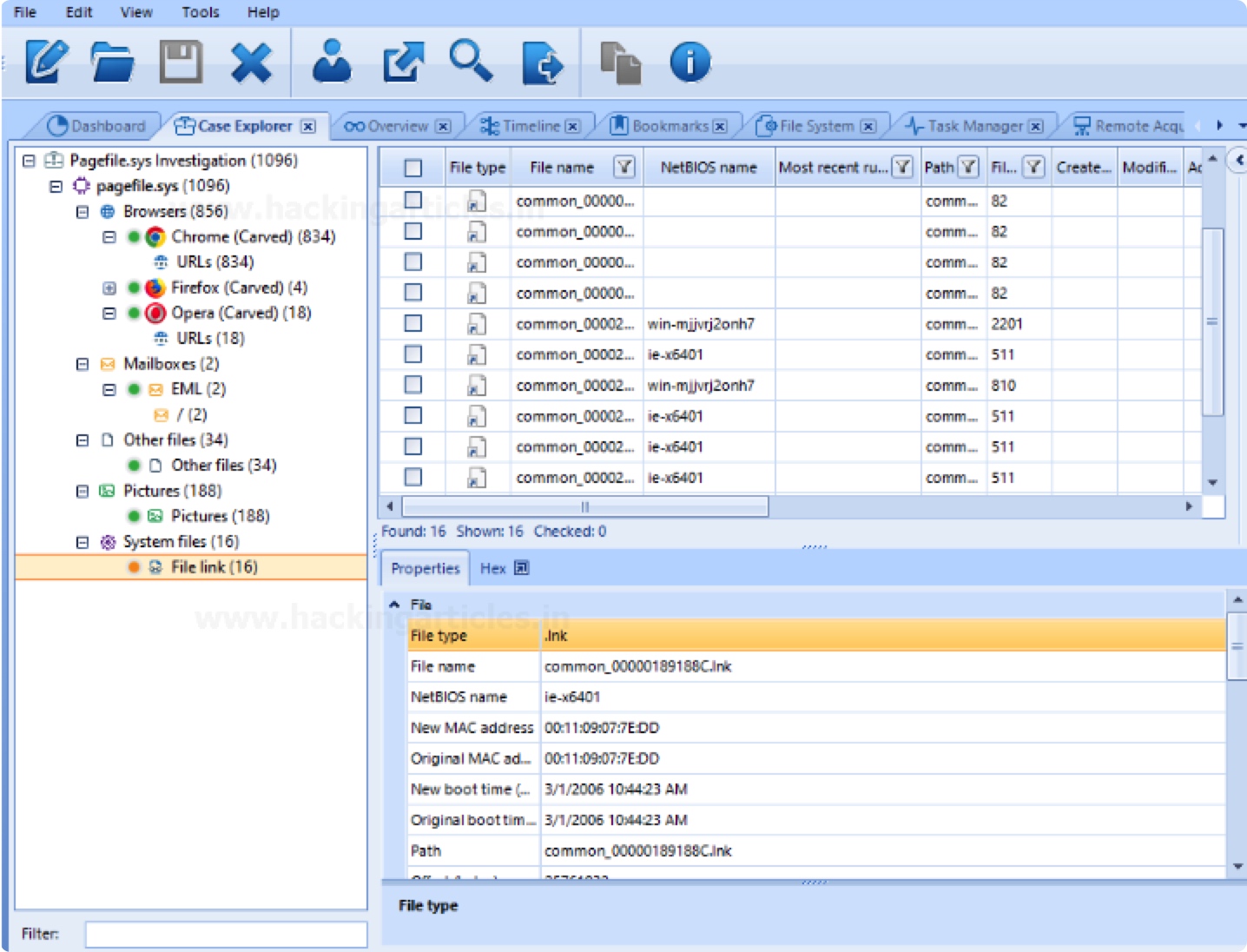1247x952 pixels.
Task: Check the third common_00000 row checkbox
Action: coord(413,261)
